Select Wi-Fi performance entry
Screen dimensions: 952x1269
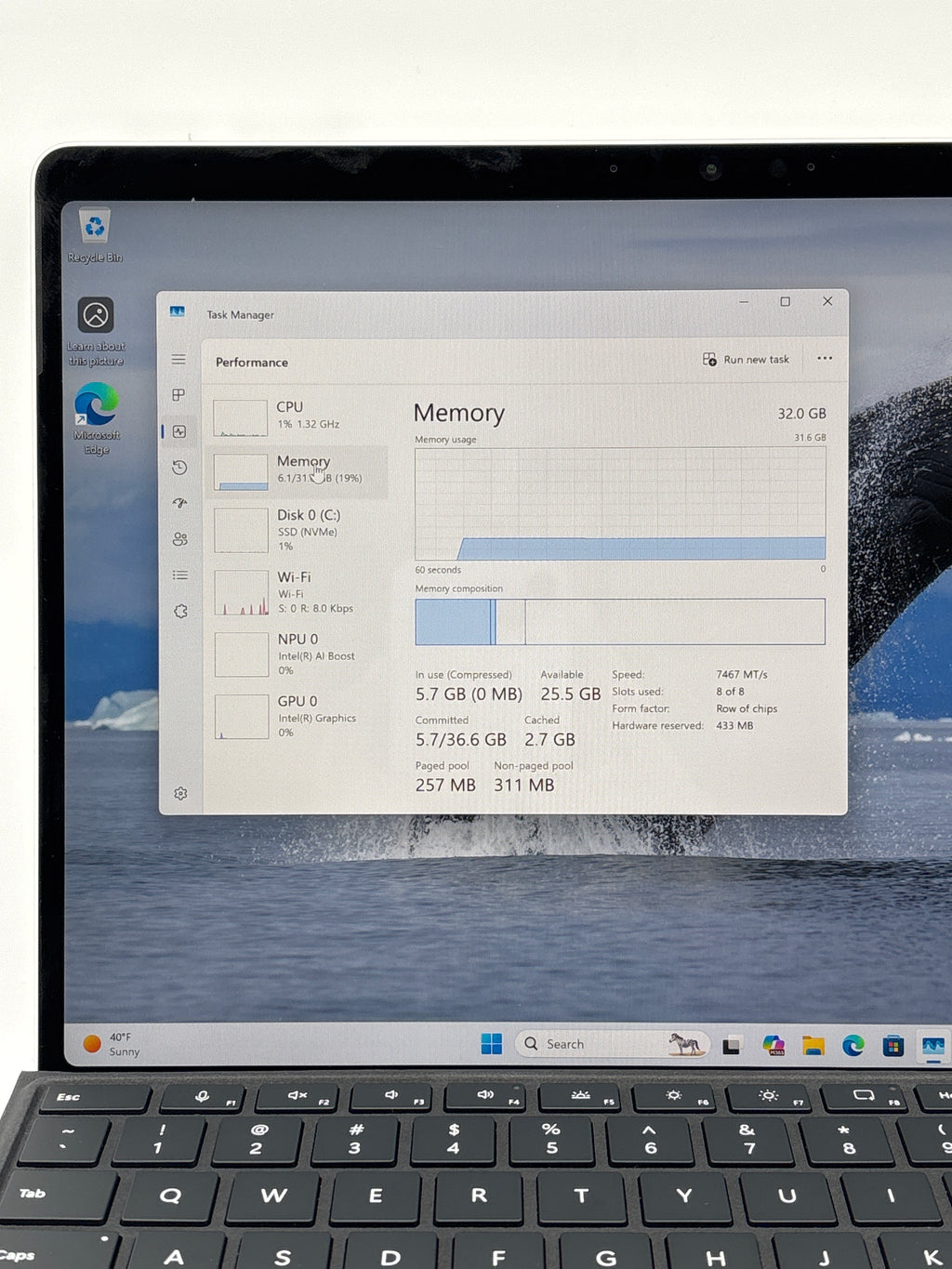pos(297,592)
